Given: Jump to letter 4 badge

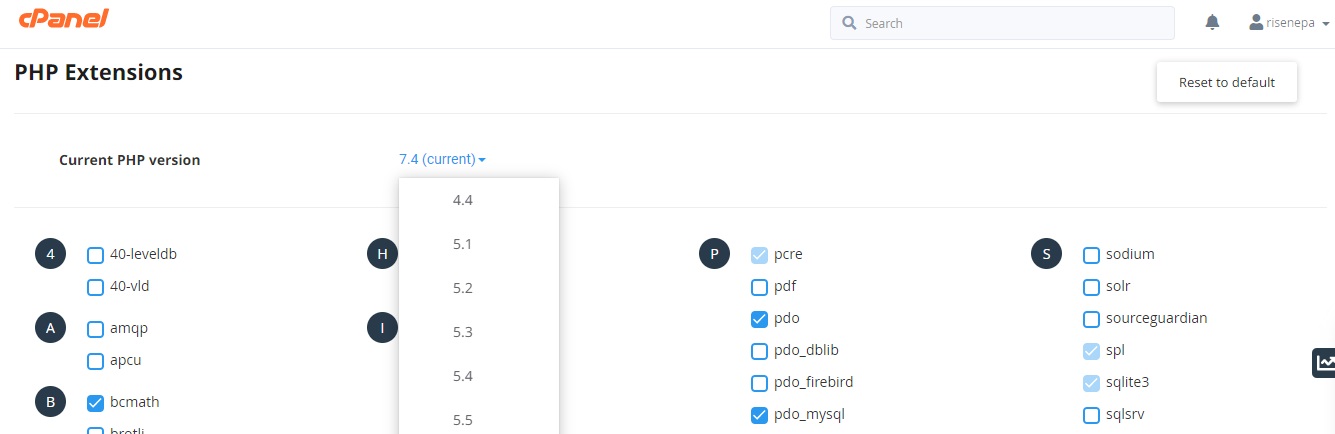Looking at the screenshot, I should 50,254.
